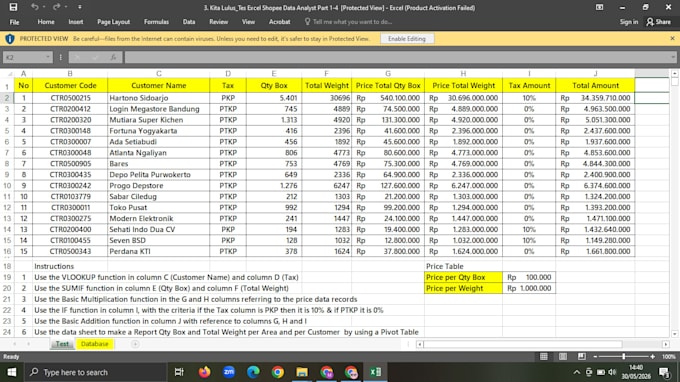Open the Ribbon Display Options icon

[599, 7]
